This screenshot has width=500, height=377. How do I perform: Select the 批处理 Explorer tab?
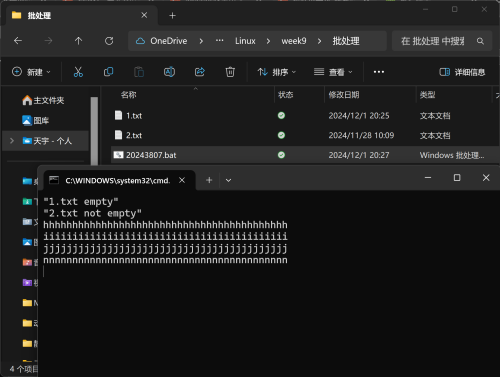click(82, 15)
